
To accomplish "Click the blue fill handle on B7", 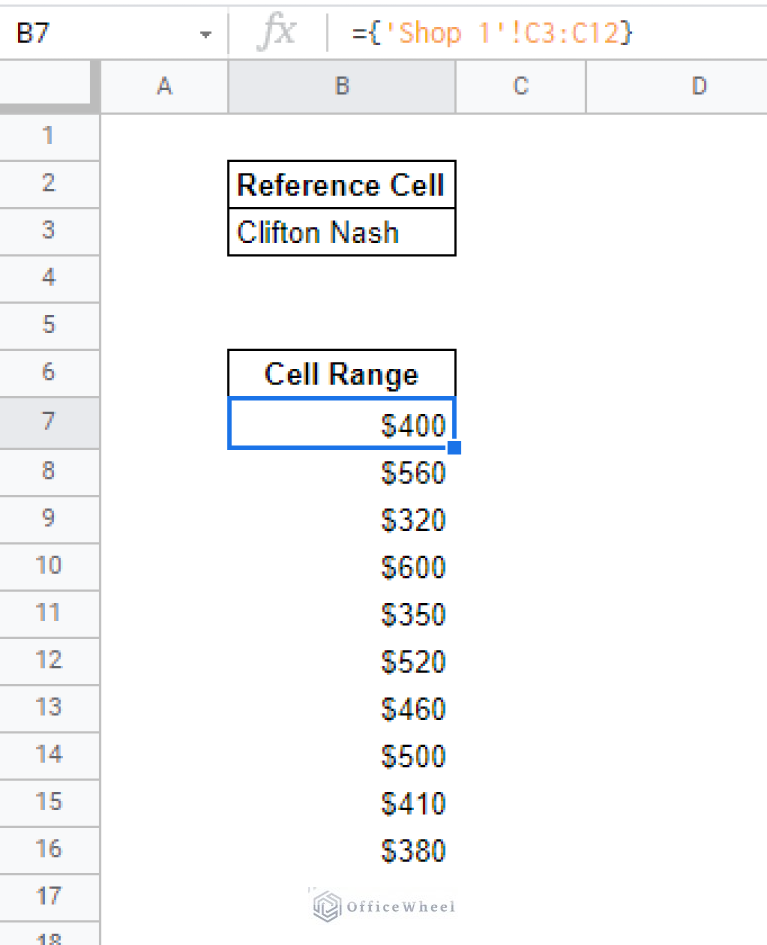I will pos(454,448).
